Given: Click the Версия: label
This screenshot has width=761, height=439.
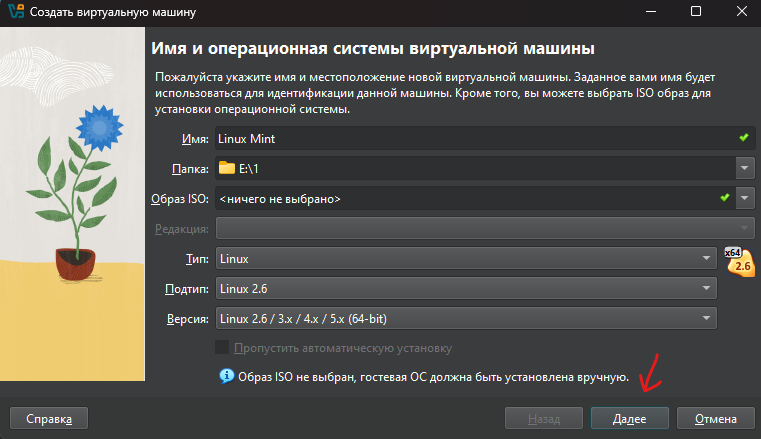Looking at the screenshot, I should pyautogui.click(x=188, y=319).
